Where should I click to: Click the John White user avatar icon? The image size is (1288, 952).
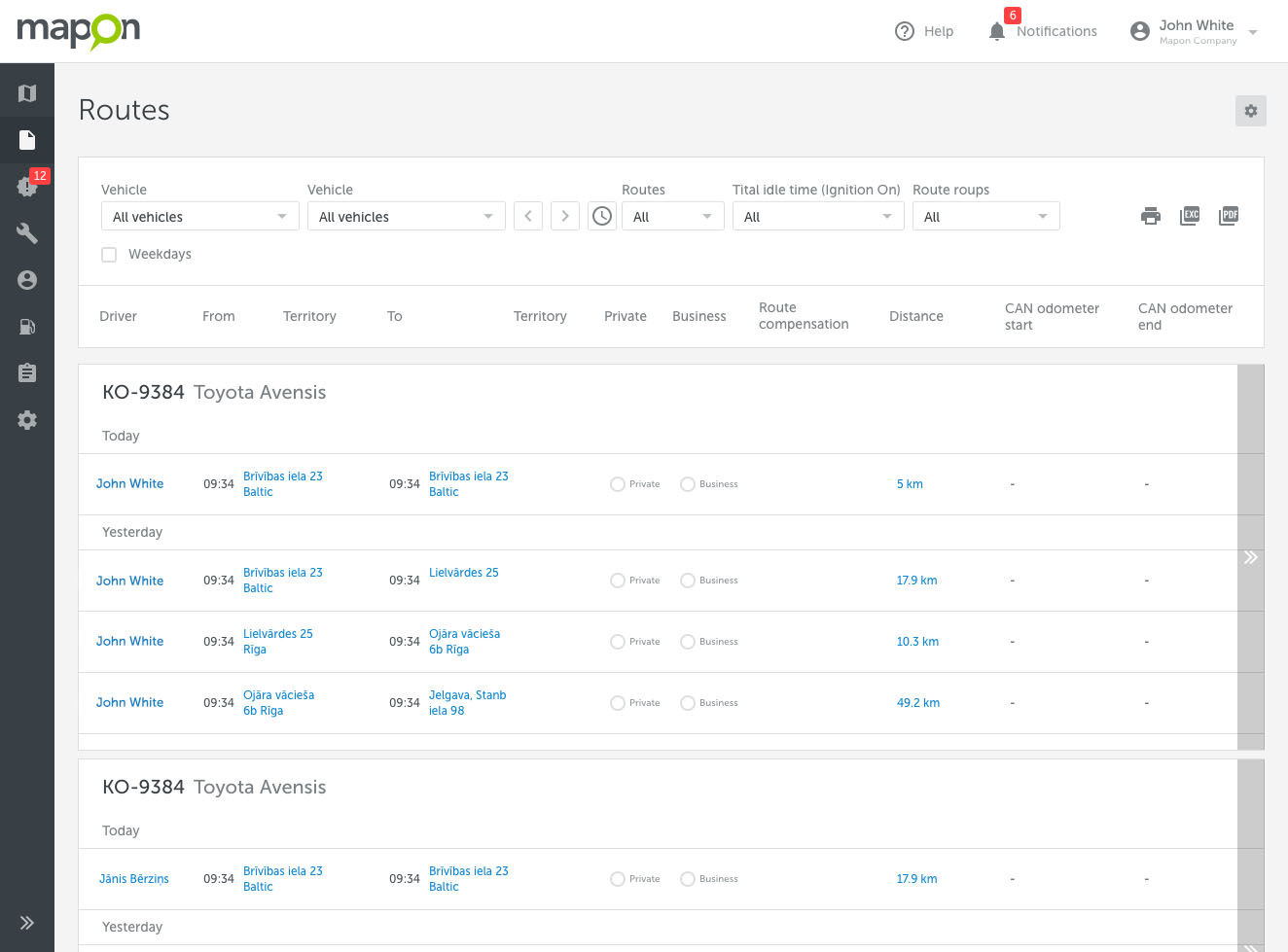[x=1140, y=31]
